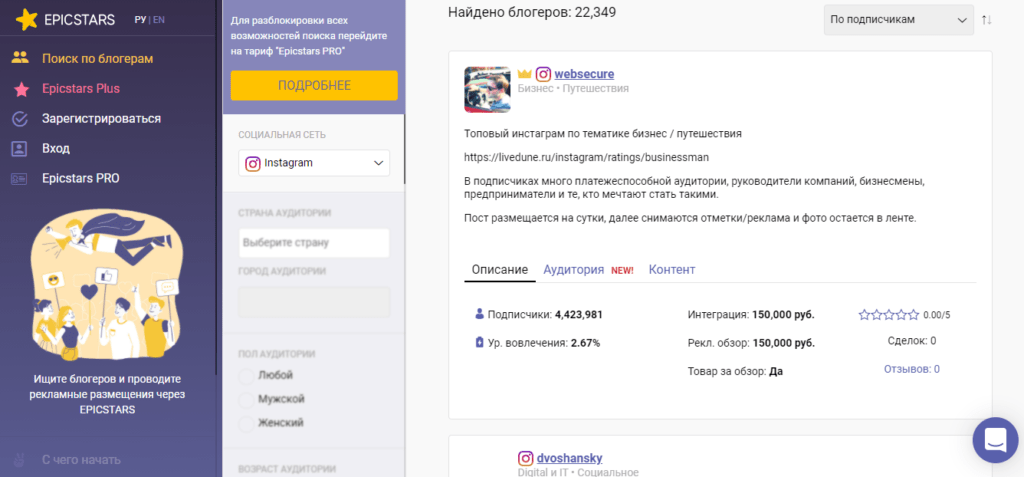Click the audience city input field

coord(314,302)
